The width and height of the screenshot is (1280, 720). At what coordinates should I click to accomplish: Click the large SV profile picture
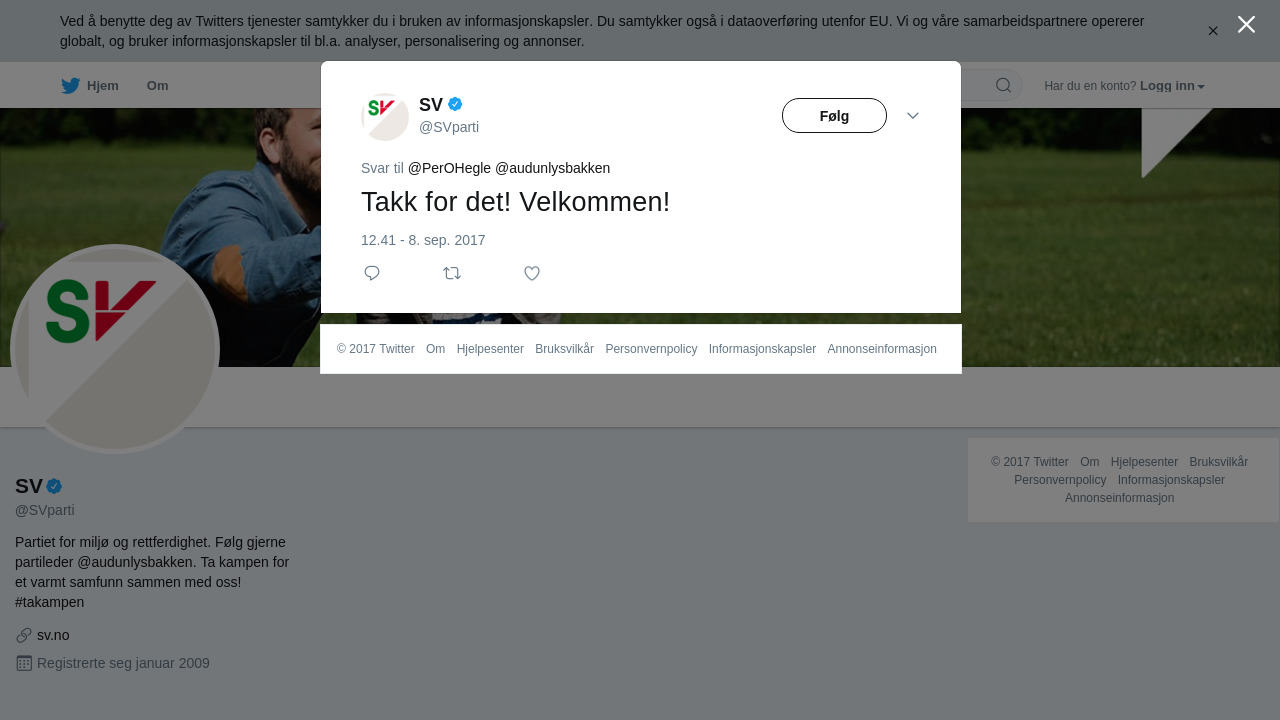click(115, 349)
